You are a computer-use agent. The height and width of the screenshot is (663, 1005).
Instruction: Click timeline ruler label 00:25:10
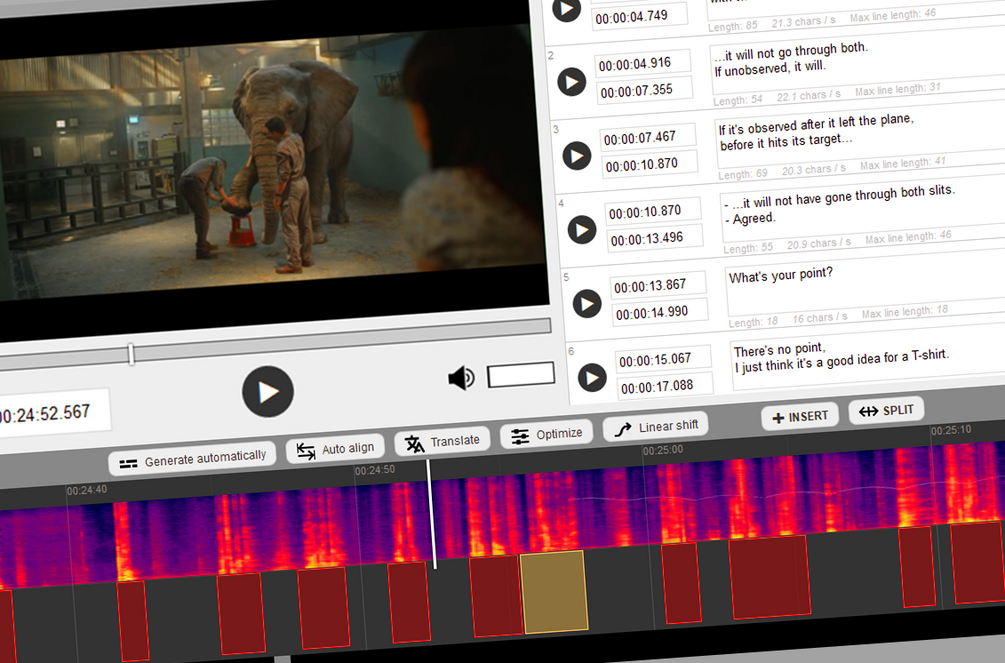(951, 430)
